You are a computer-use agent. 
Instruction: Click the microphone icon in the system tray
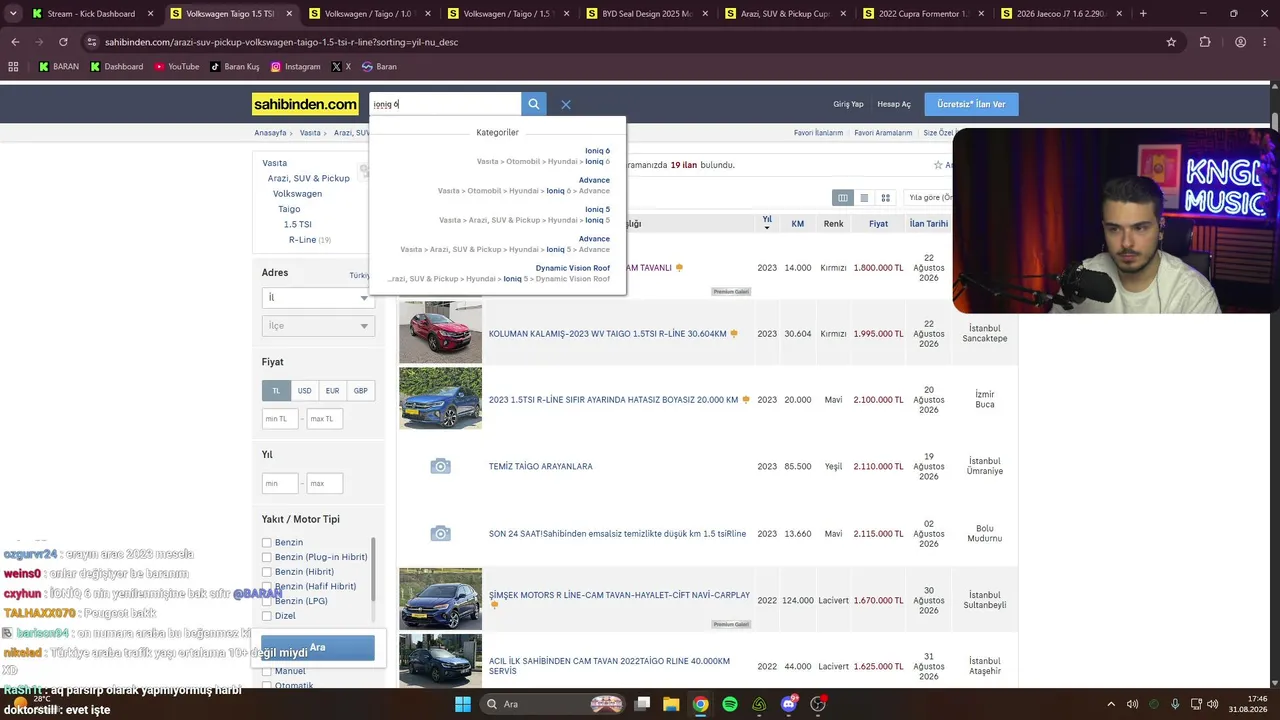1175,704
